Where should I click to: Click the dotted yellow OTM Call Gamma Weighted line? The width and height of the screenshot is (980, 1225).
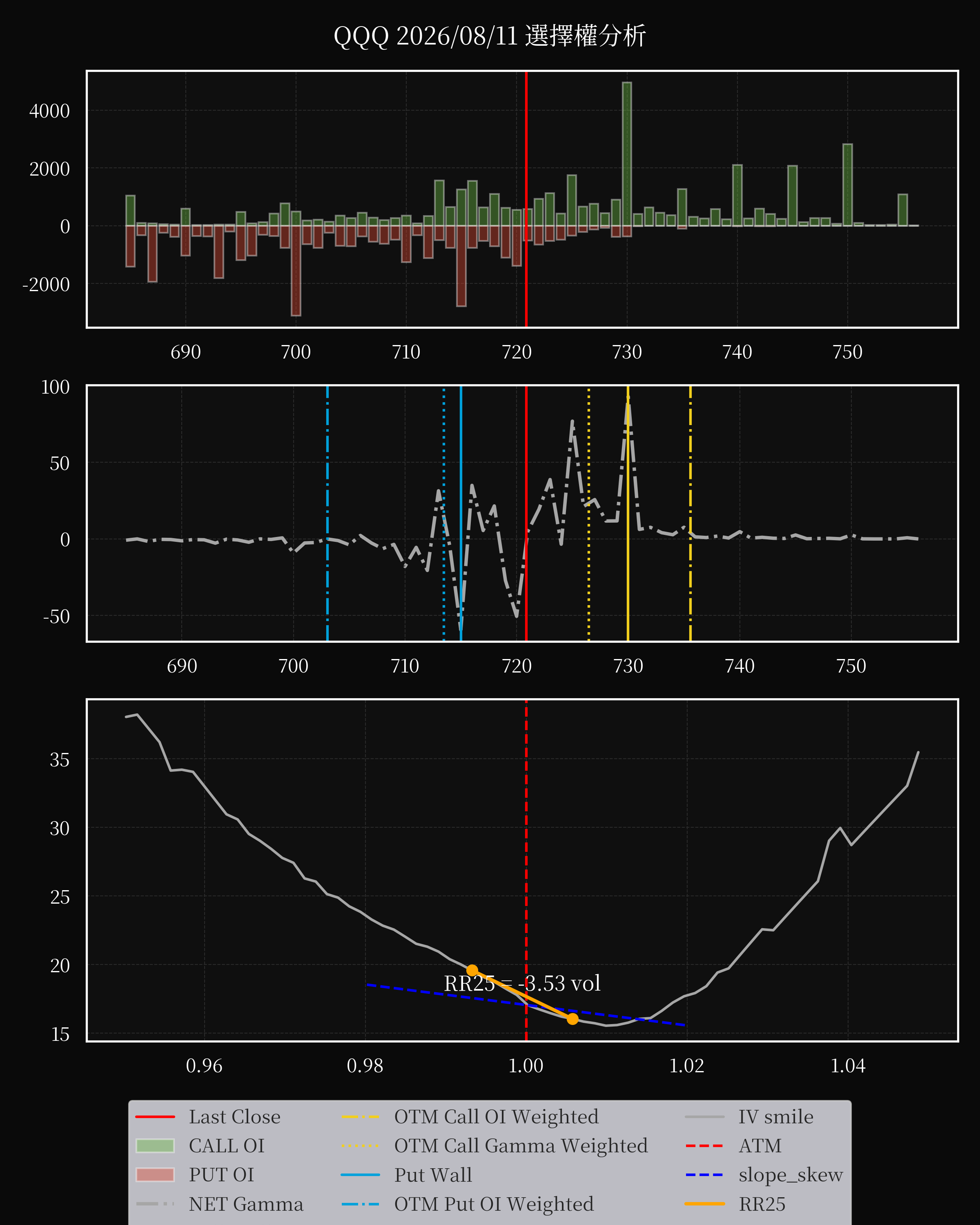[x=588, y=513]
